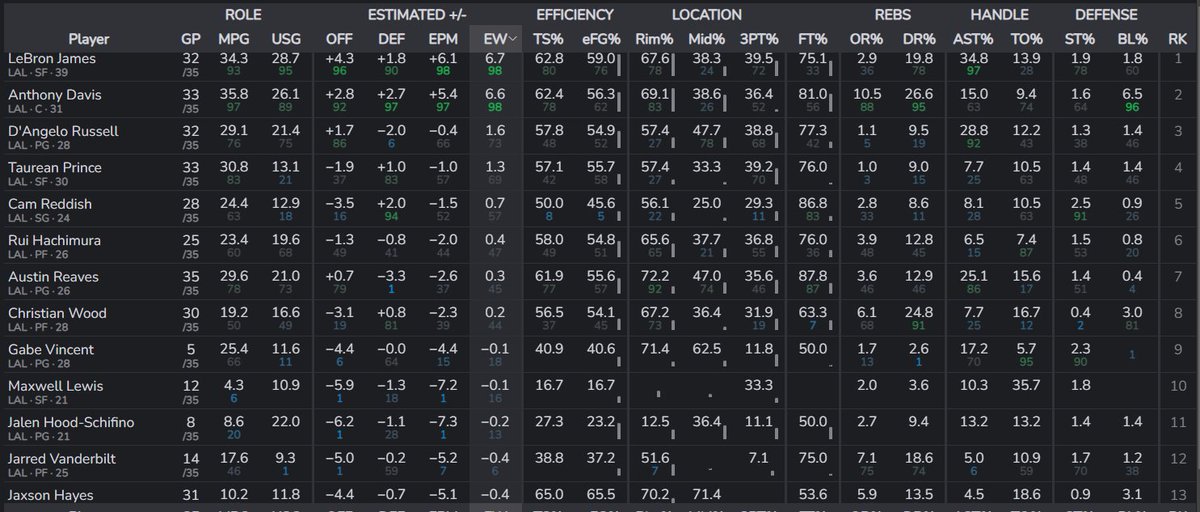Sort by the FT% column header
This screenshot has width=1200, height=512.
812,40
